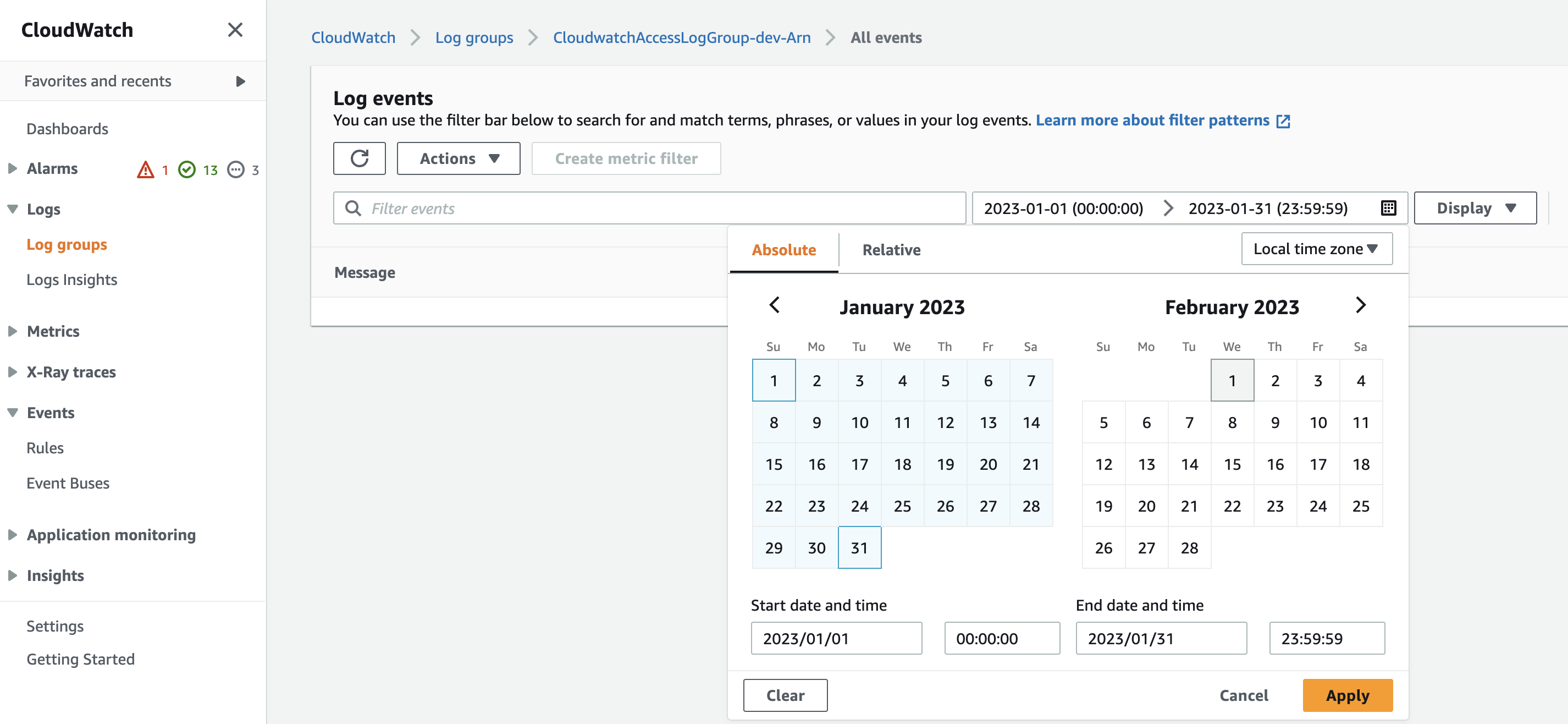This screenshot has height=724, width=1568.
Task: Click the alarm warning triangle icon
Action: click(x=146, y=169)
